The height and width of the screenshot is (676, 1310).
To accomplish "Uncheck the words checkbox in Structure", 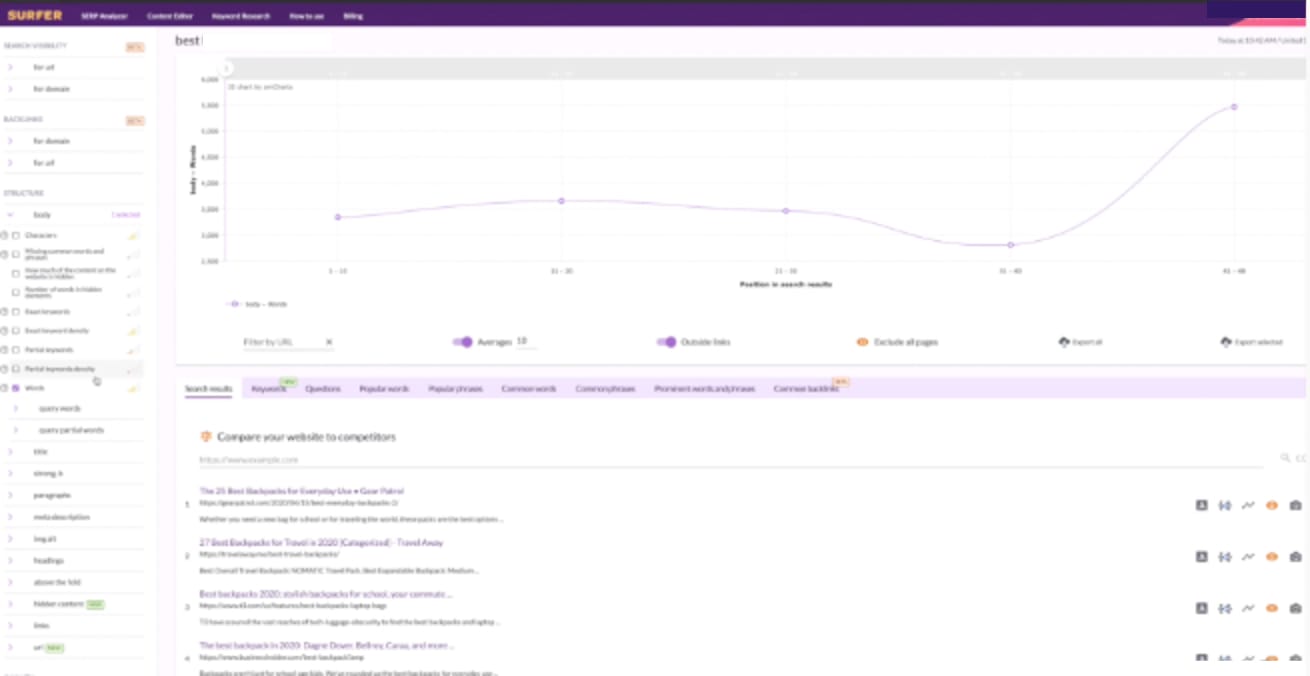I will coord(16,388).
